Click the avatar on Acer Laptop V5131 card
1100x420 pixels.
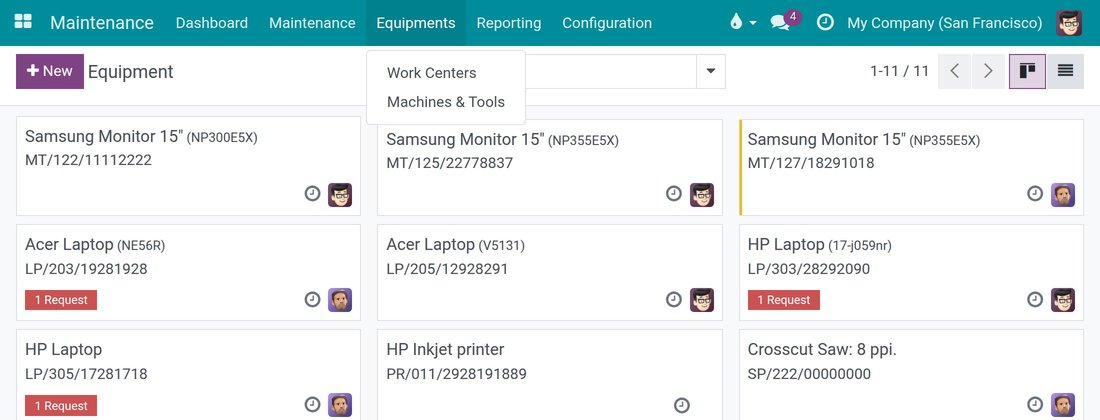pos(702,299)
